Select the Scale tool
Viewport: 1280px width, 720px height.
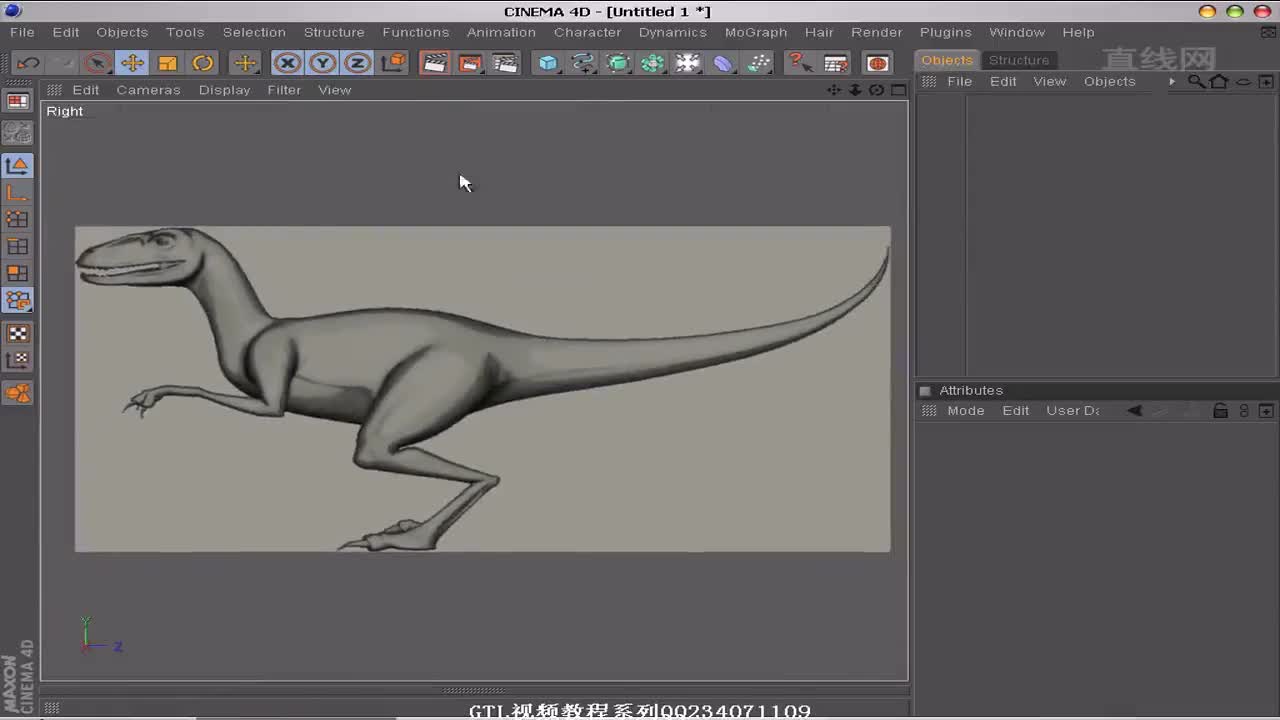167,63
